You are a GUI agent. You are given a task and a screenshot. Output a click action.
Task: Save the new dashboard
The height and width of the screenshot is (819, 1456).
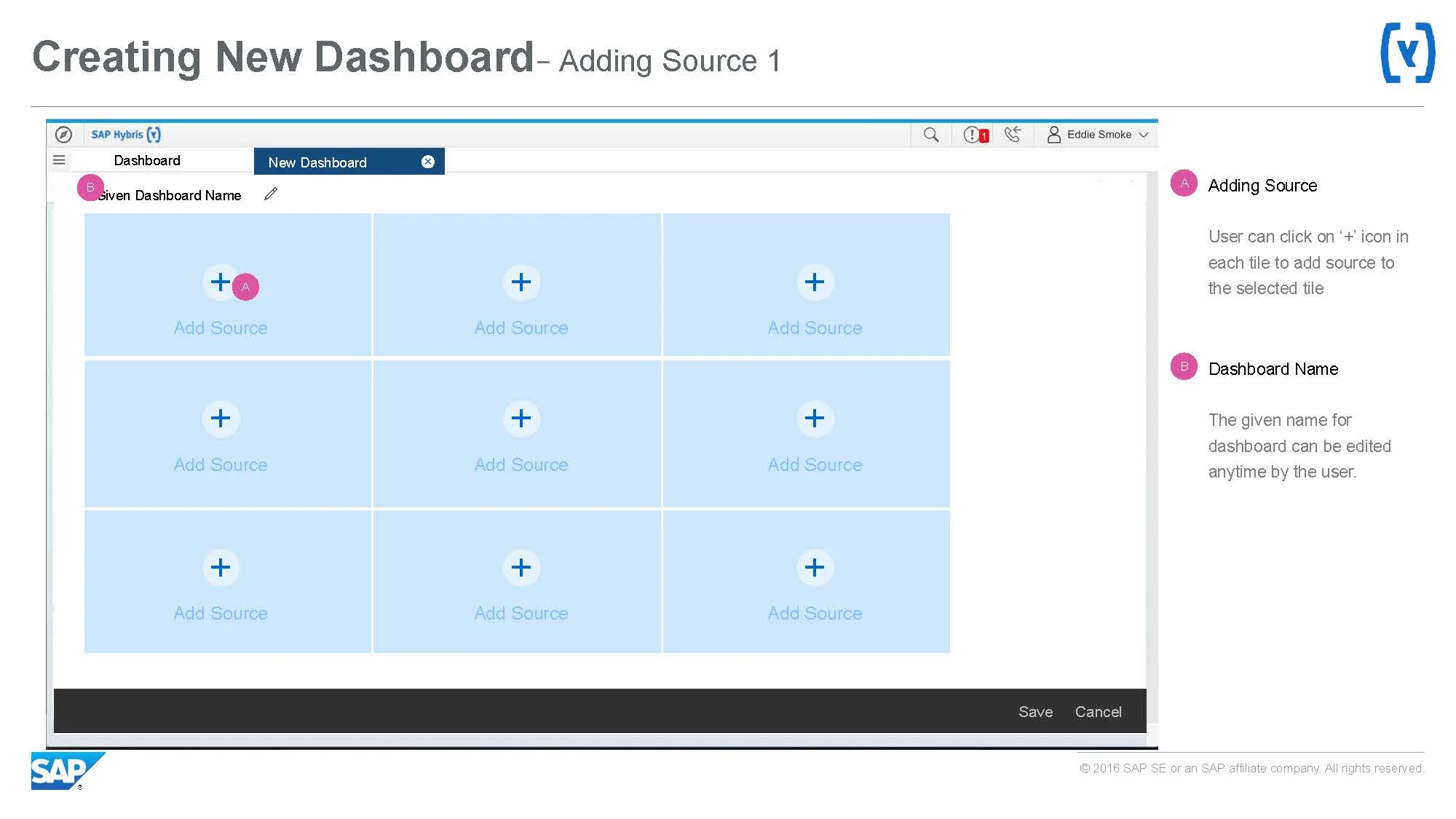coord(1035,712)
